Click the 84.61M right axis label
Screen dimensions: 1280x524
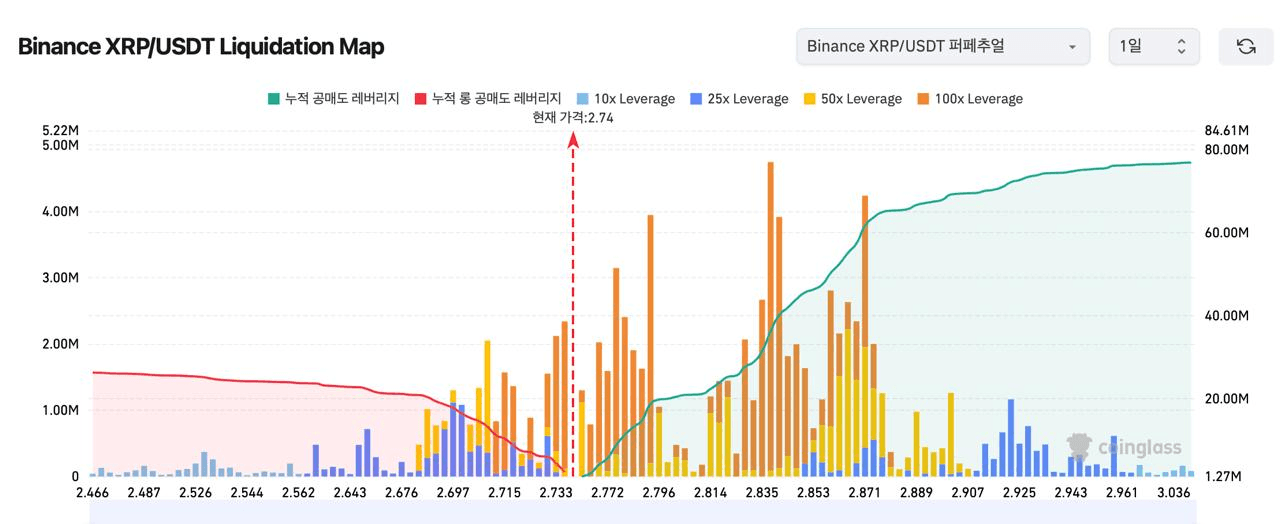[x=1228, y=131]
